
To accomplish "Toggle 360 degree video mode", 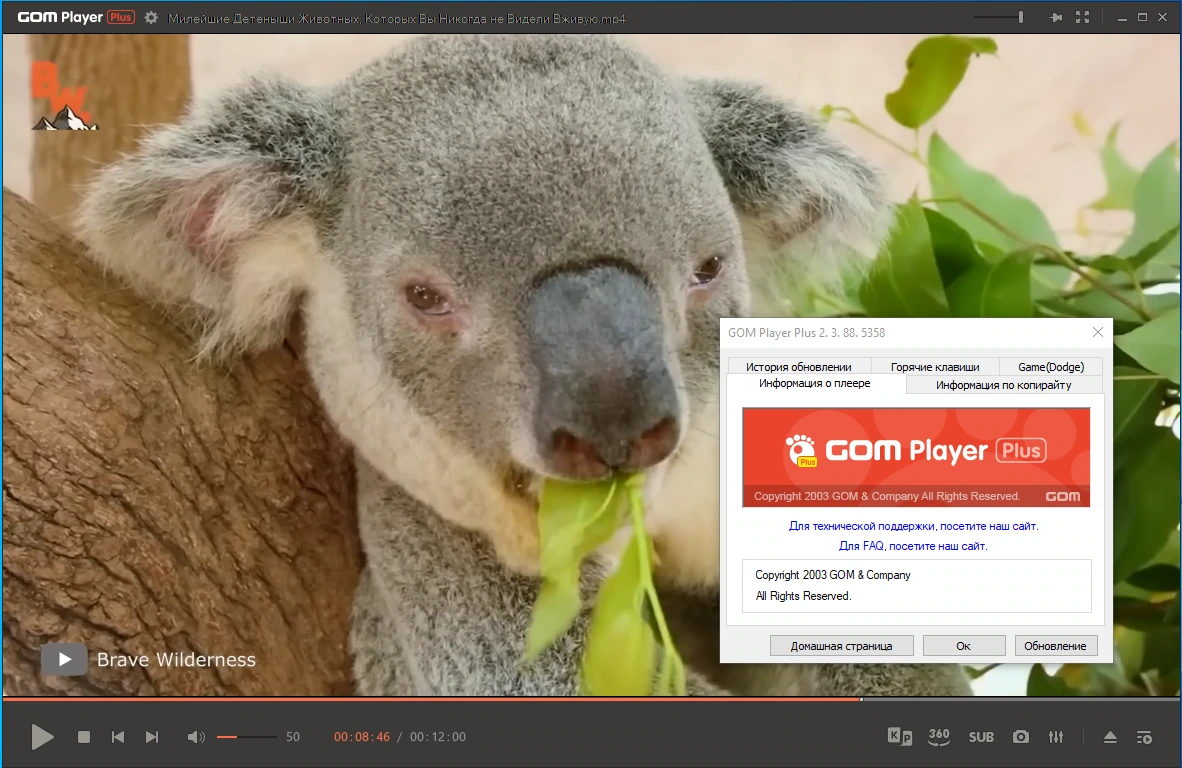I will (x=939, y=736).
